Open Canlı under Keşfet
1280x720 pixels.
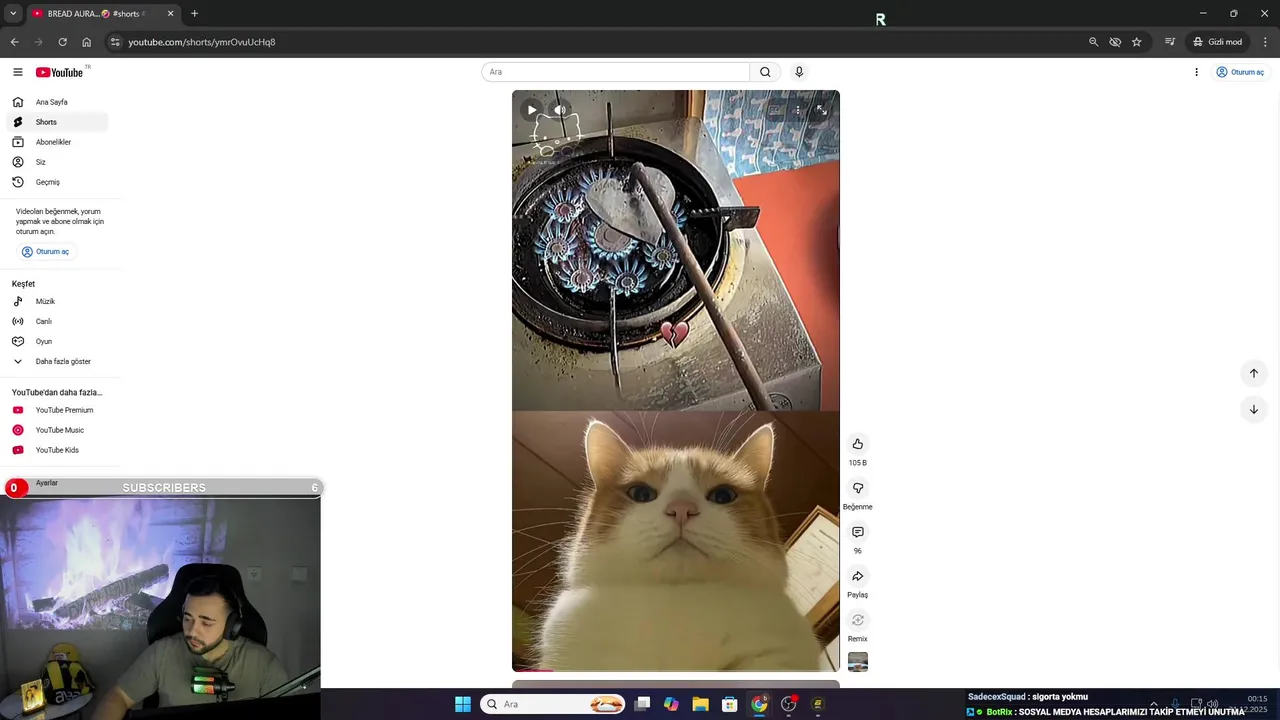58,321
